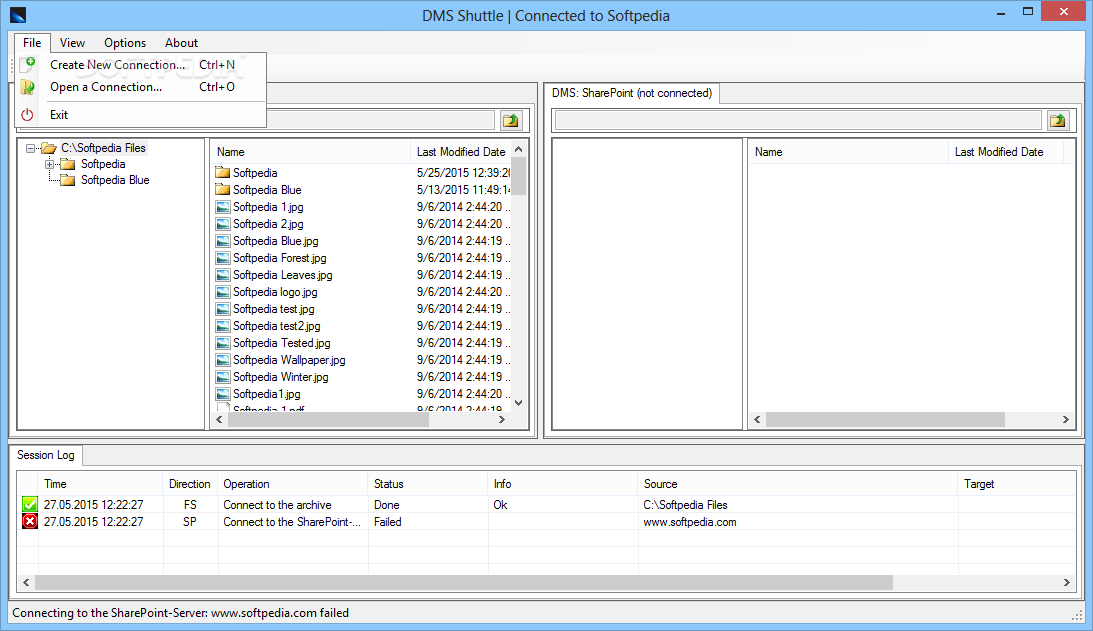Click the Softpedia Blue folder icon in file list
1093x631 pixels.
(x=222, y=190)
